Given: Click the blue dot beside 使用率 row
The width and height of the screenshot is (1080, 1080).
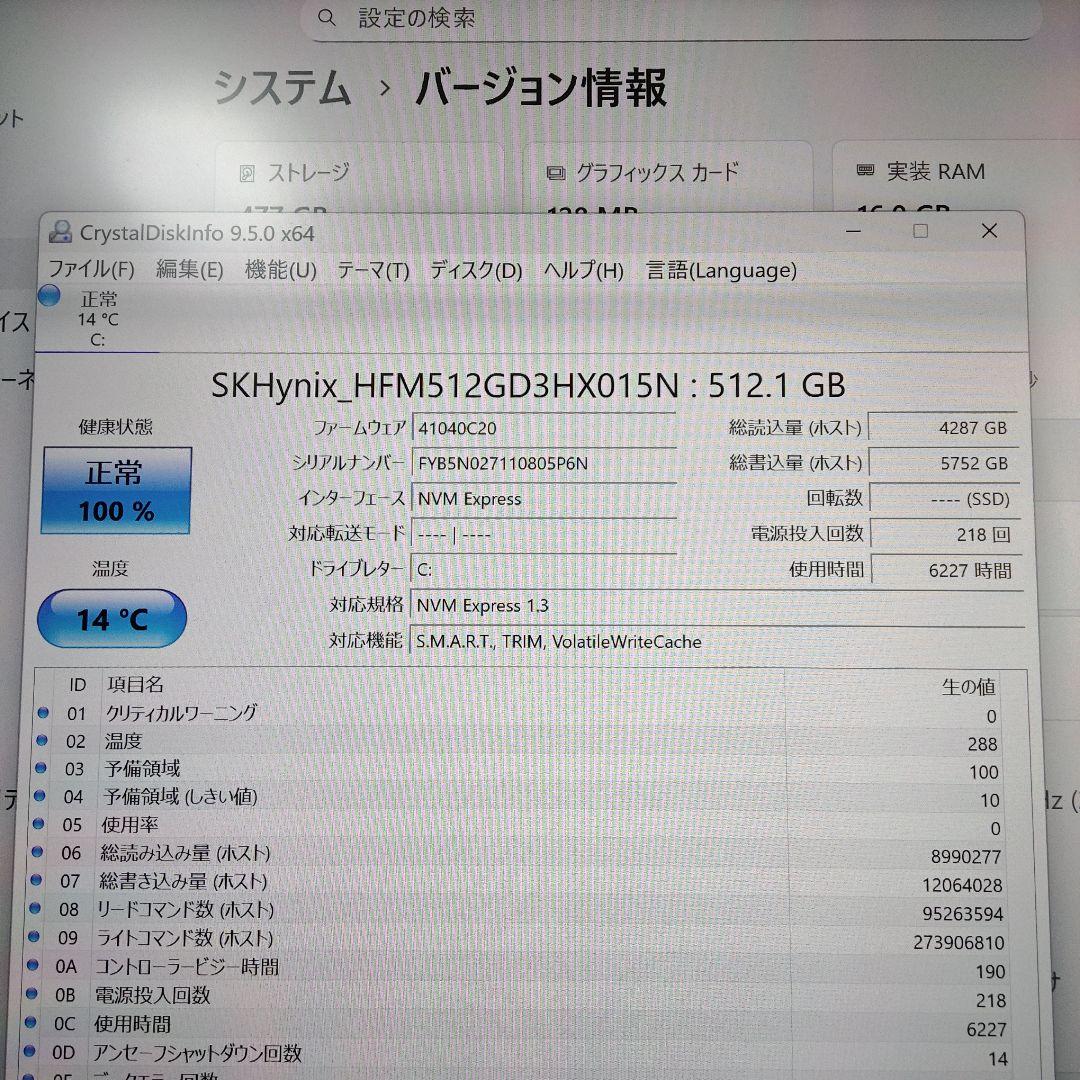Looking at the screenshot, I should [x=43, y=825].
